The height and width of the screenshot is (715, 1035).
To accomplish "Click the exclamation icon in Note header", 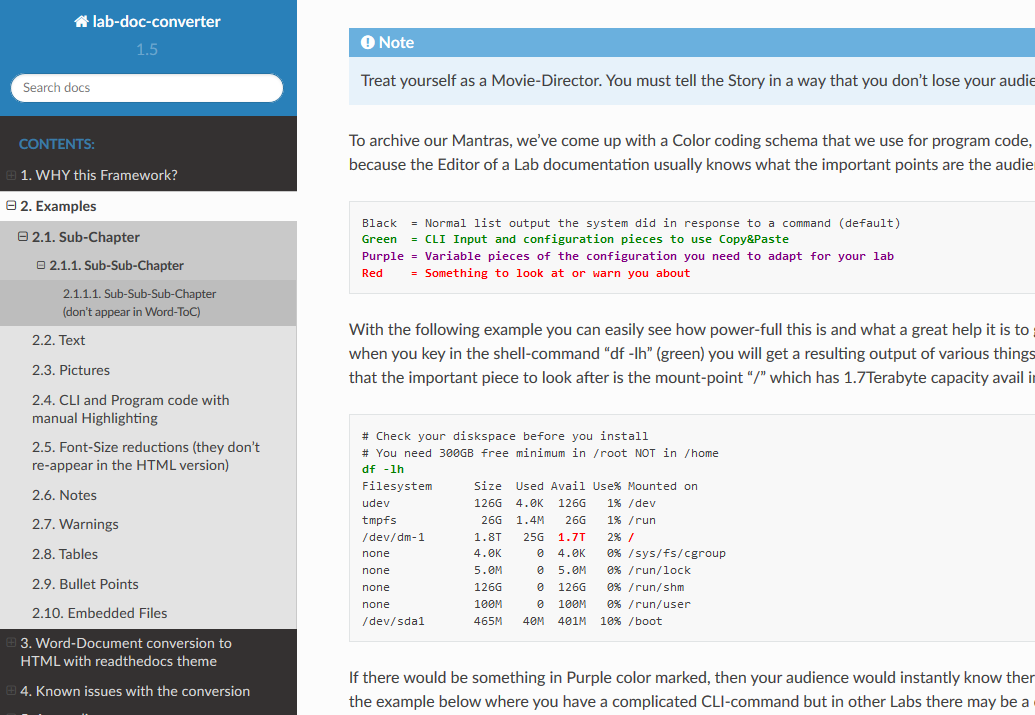I will 368,42.
